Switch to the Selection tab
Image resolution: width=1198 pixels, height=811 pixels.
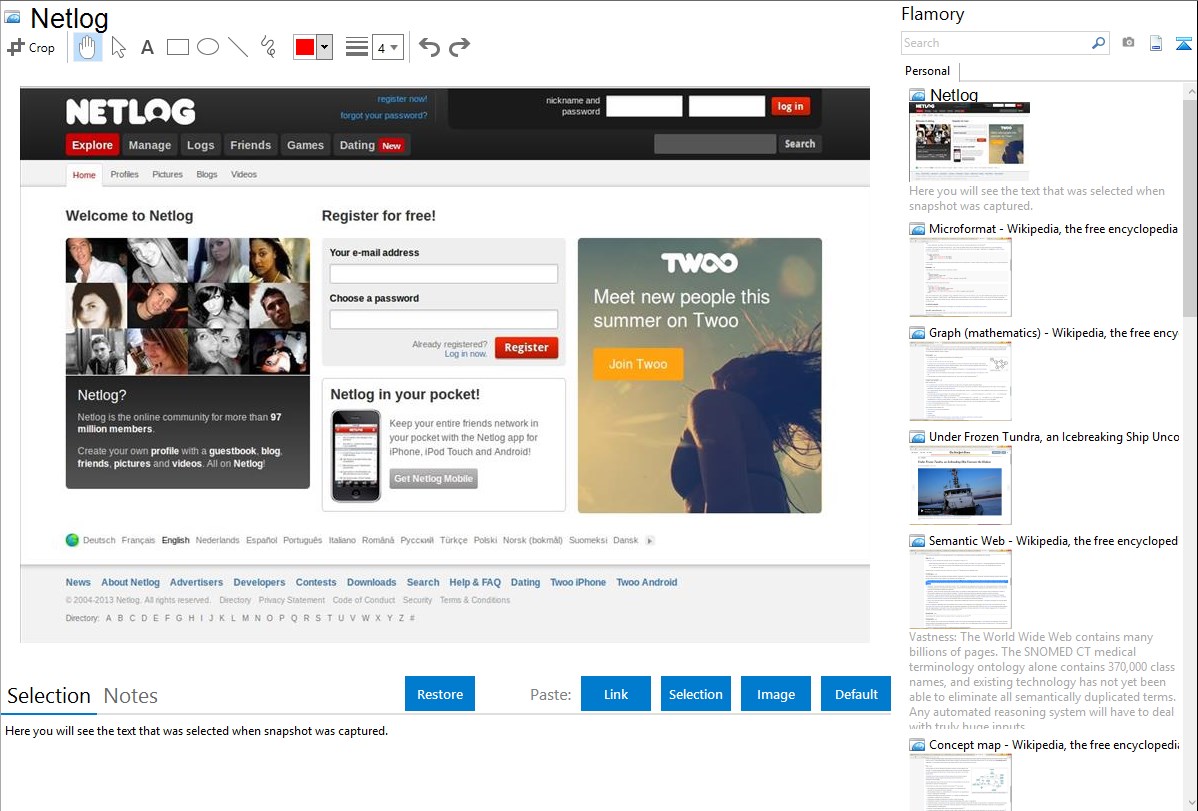[49, 696]
